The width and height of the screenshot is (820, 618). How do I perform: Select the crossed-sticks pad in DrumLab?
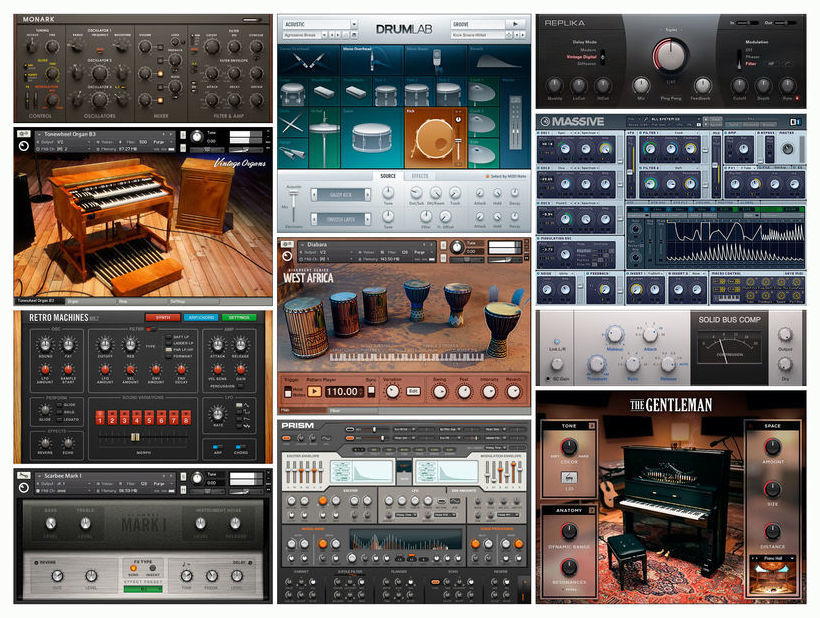click(293, 124)
